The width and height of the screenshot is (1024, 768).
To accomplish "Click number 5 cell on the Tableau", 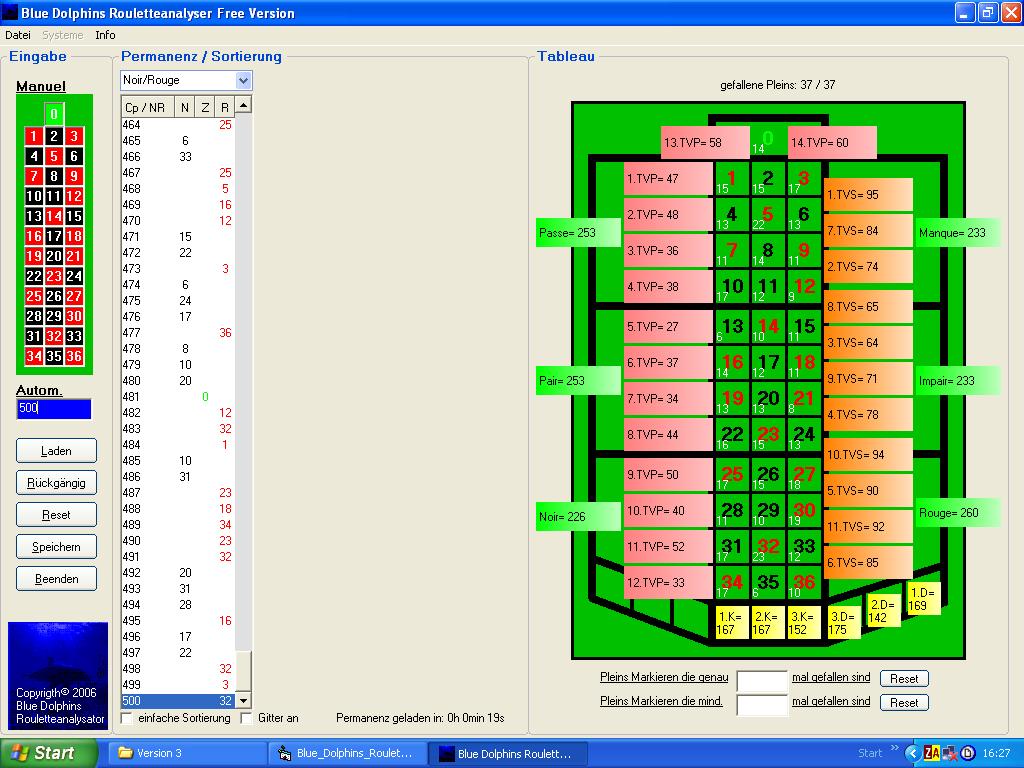I will (768, 214).
